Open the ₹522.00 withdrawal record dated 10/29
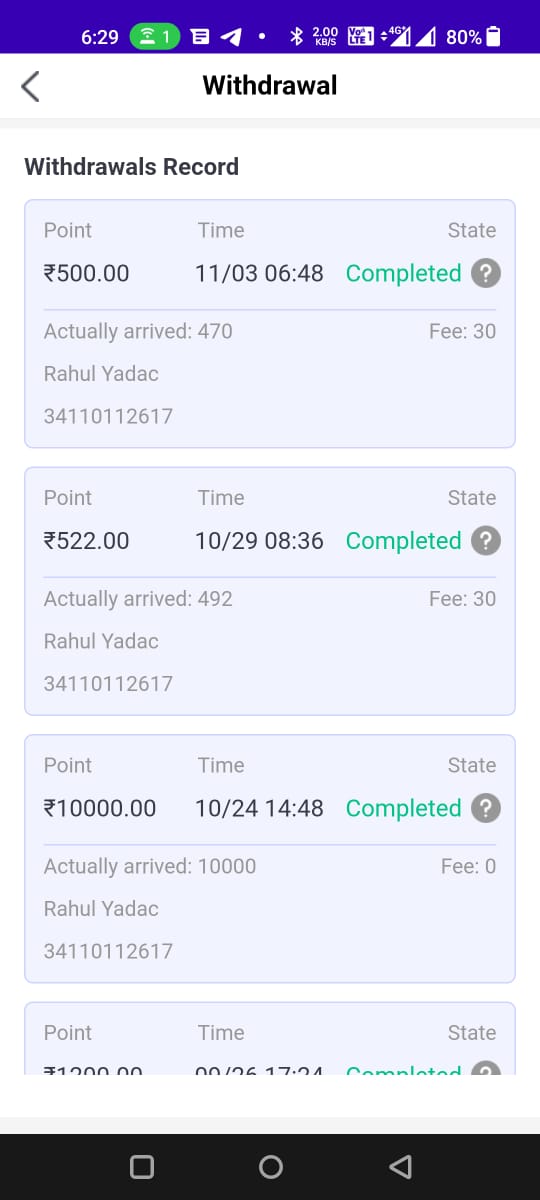540x1200 pixels. pos(270,591)
